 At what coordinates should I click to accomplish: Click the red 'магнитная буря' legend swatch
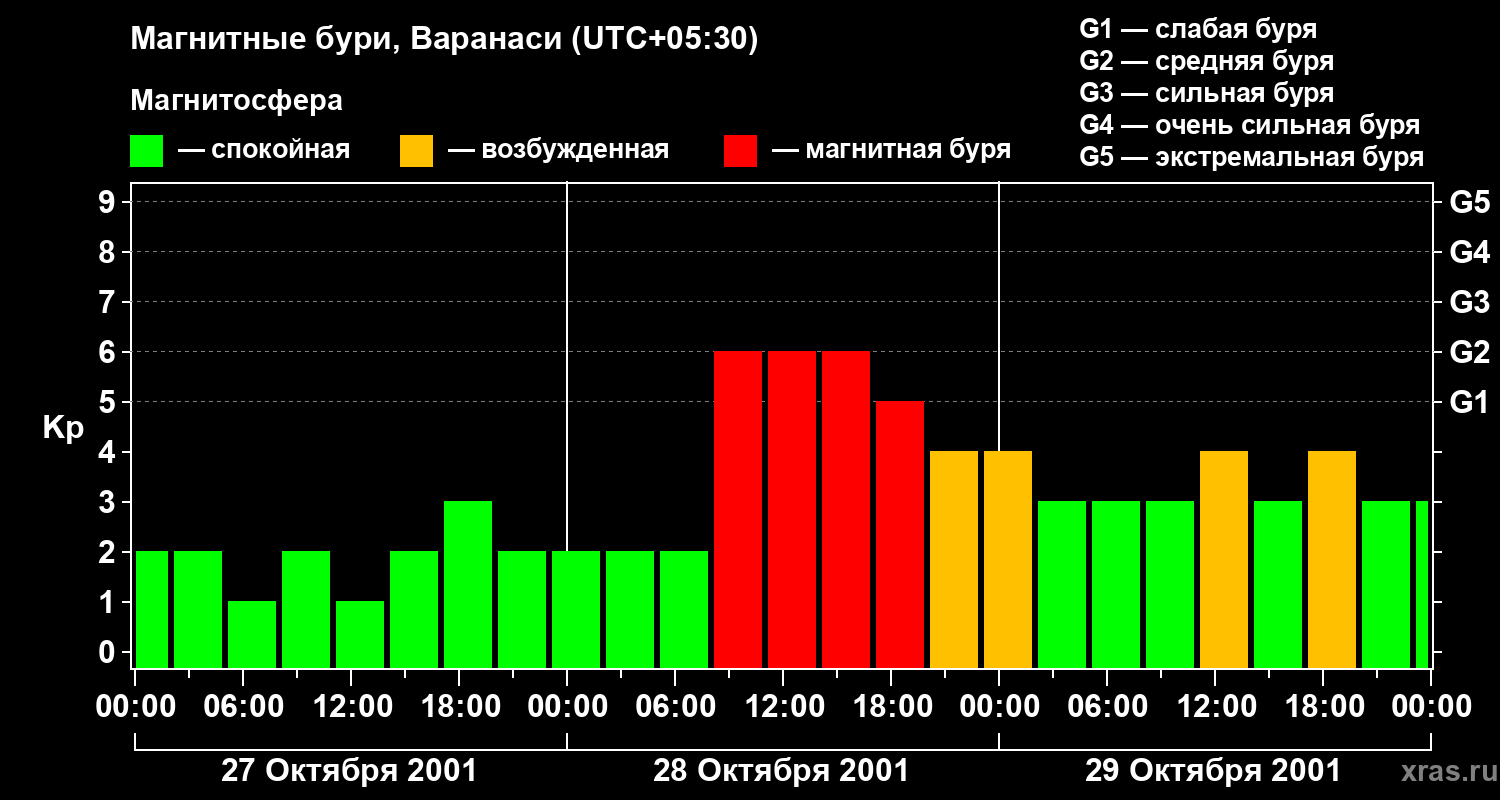tap(741, 151)
